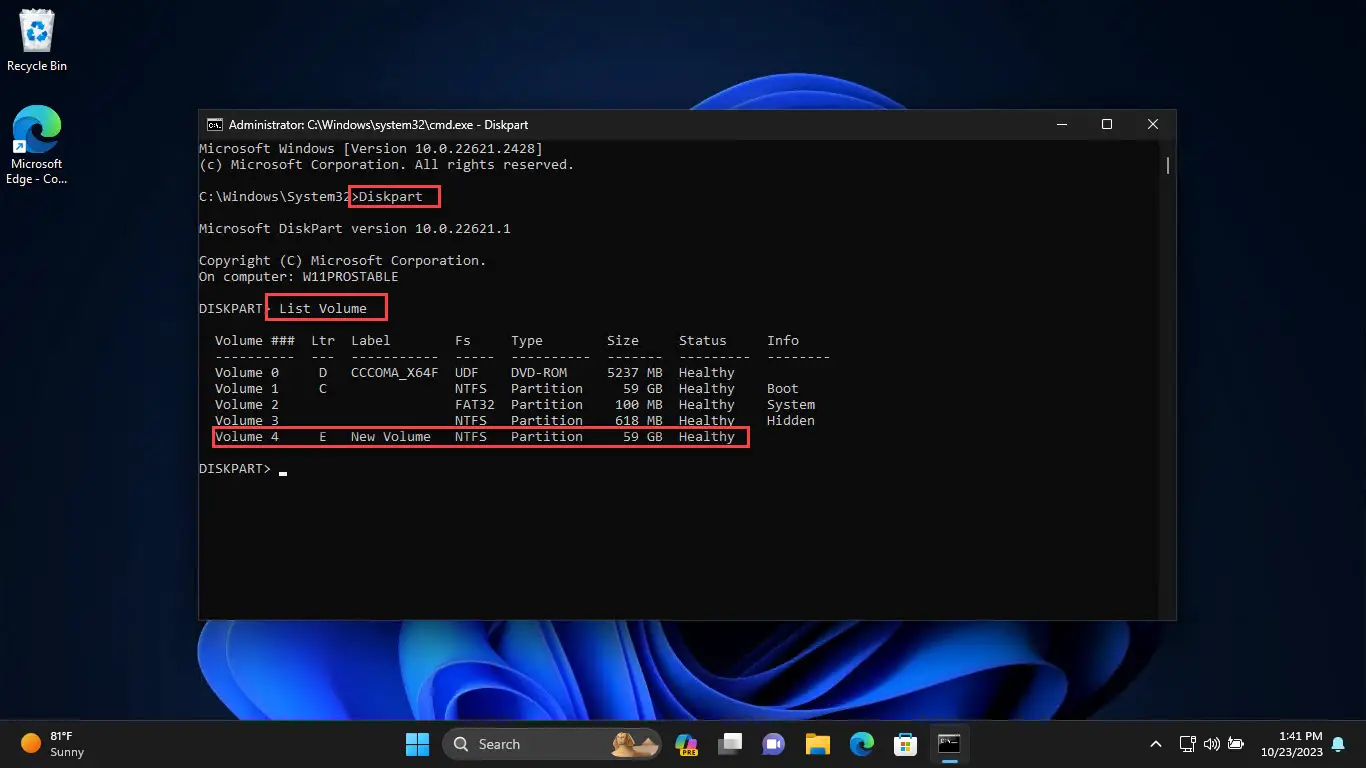
Task: Open the clock and date panel
Action: [1291, 744]
